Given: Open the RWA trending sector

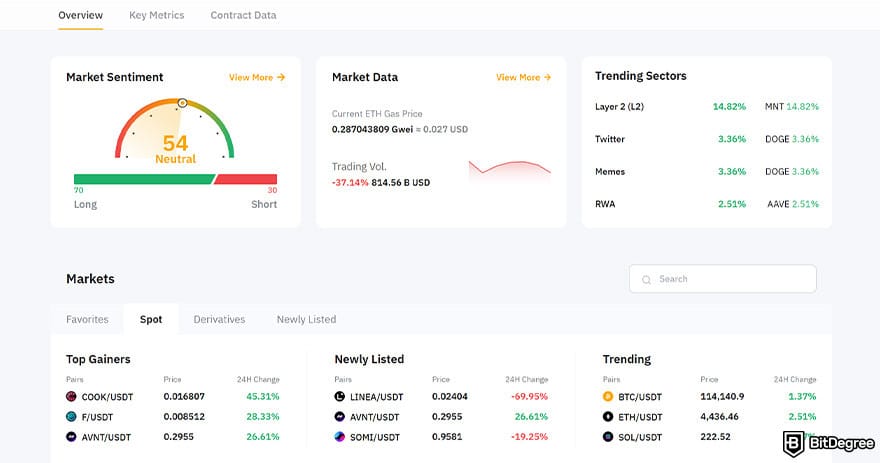Looking at the screenshot, I should 605,204.
